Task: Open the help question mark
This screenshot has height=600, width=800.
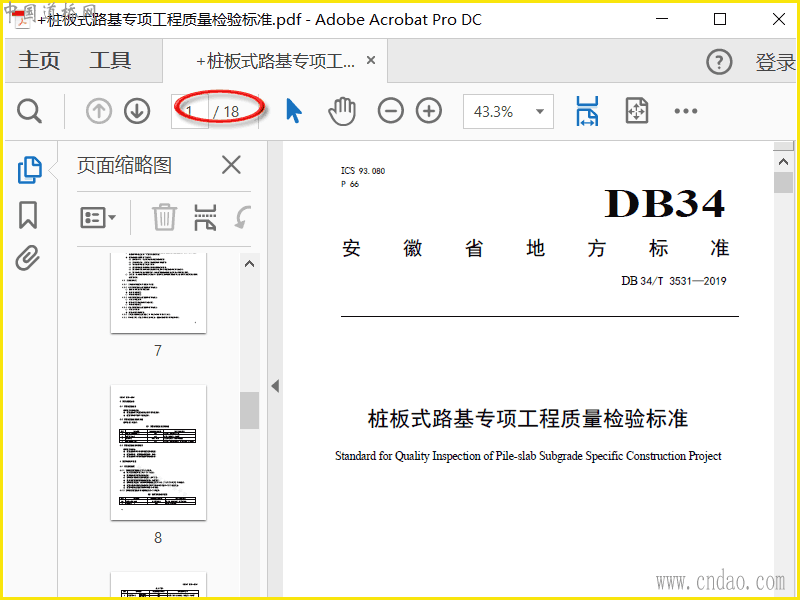Action: [719, 62]
